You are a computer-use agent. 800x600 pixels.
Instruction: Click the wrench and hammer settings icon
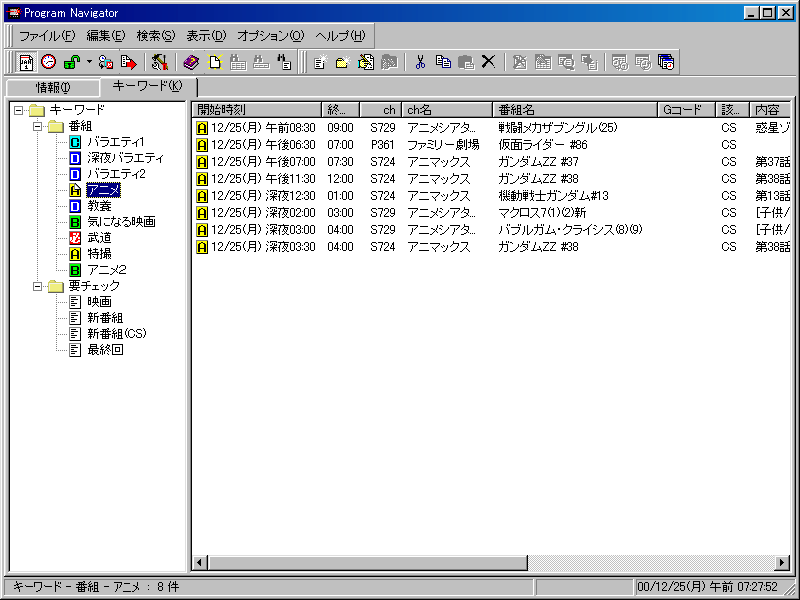coord(158,62)
